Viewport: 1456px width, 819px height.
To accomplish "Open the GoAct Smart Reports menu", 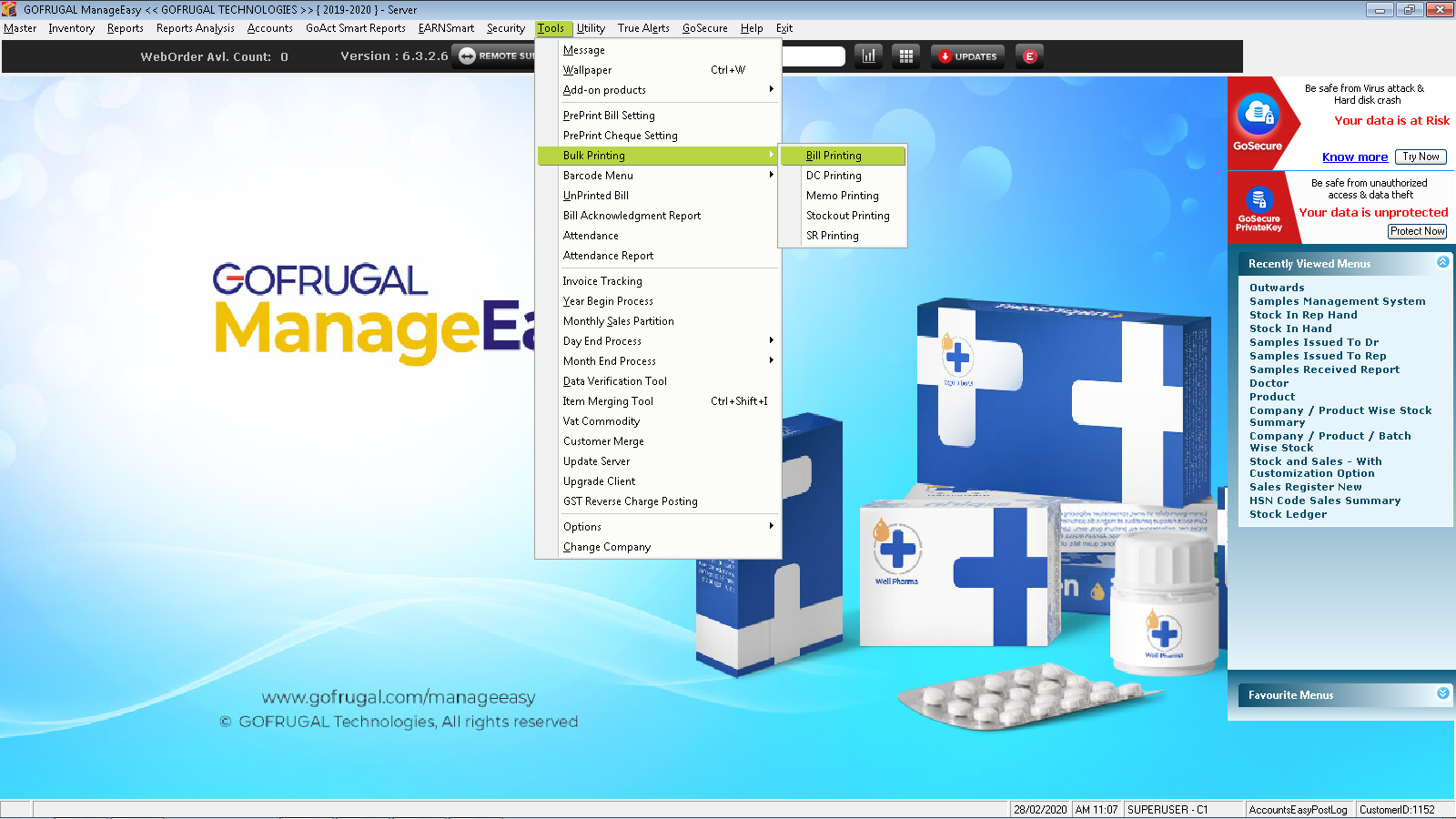I will (x=356, y=28).
